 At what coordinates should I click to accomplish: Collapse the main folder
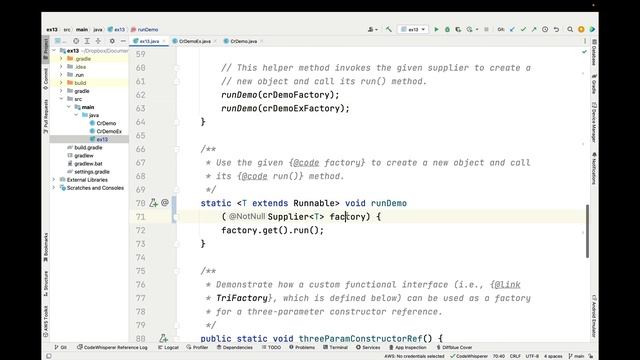coord(69,107)
